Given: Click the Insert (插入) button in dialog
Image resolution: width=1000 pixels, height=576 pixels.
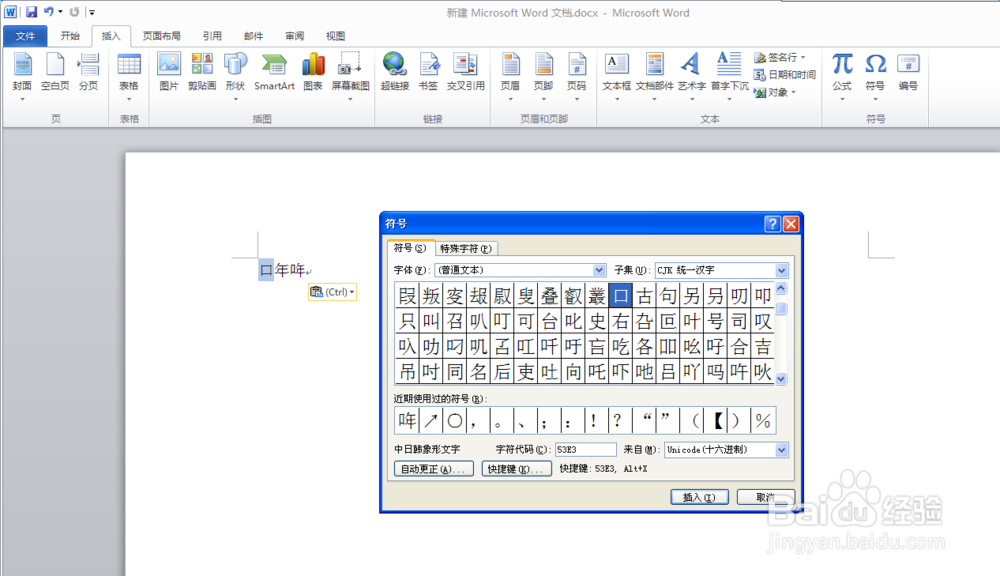Looking at the screenshot, I should coord(699,497).
